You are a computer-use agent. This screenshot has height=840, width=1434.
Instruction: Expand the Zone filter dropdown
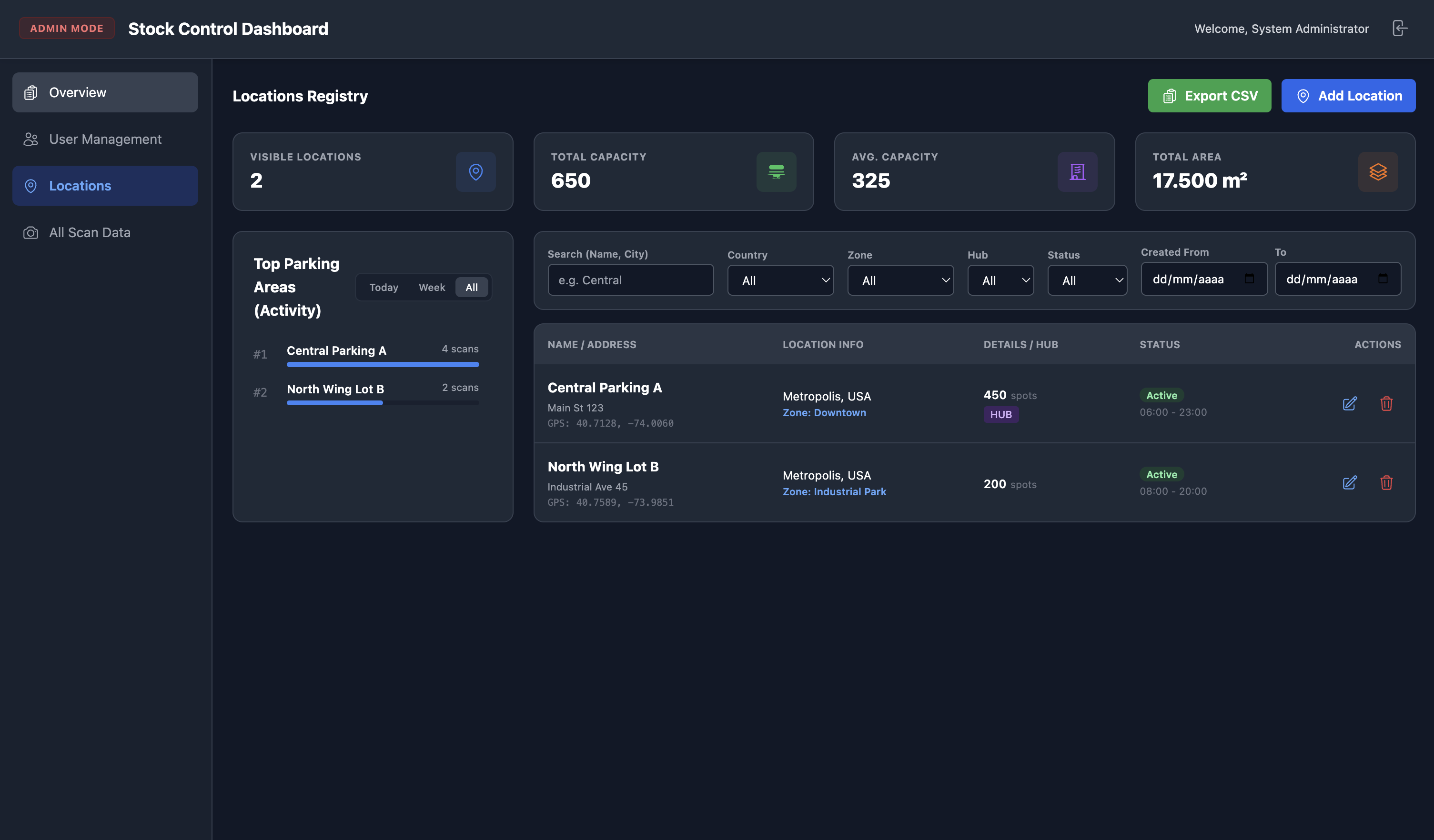click(900, 280)
